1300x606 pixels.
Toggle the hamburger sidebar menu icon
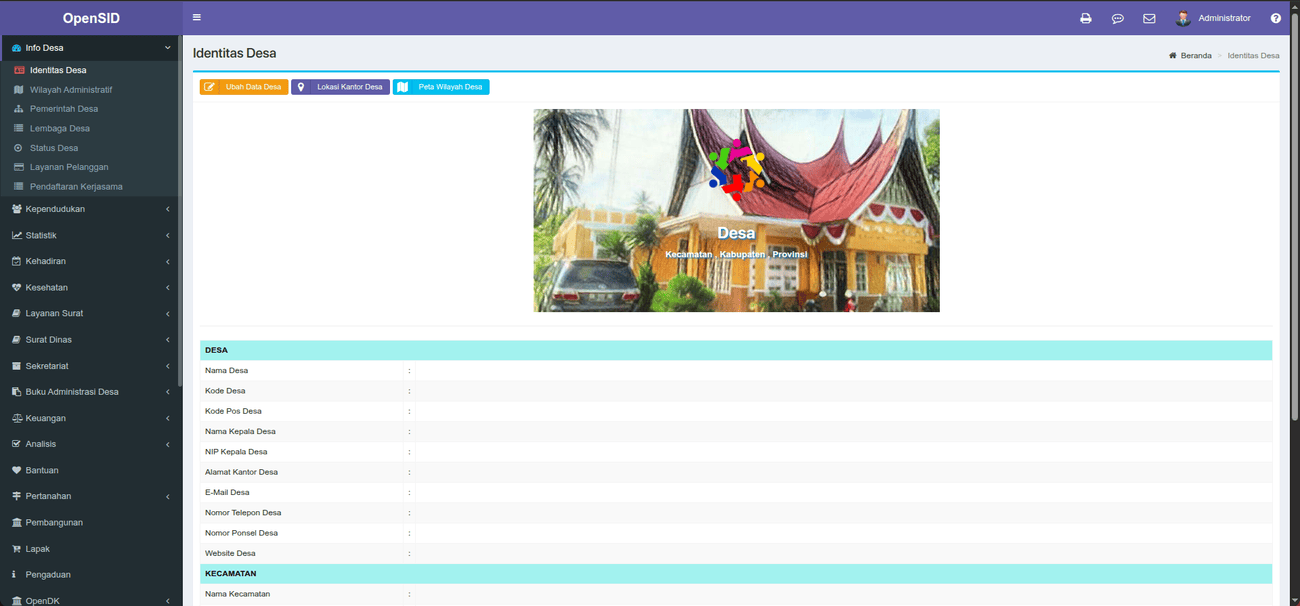tap(196, 17)
